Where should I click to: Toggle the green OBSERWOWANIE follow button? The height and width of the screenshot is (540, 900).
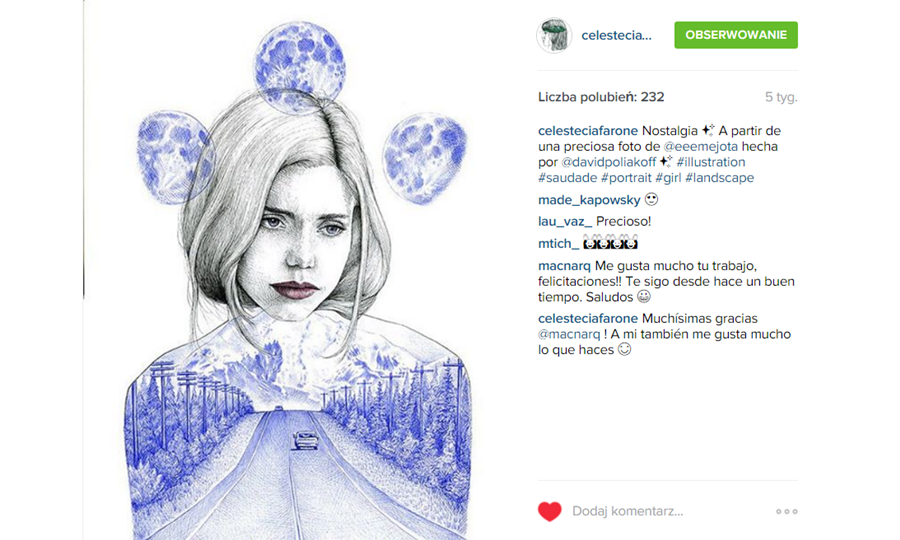click(x=736, y=35)
